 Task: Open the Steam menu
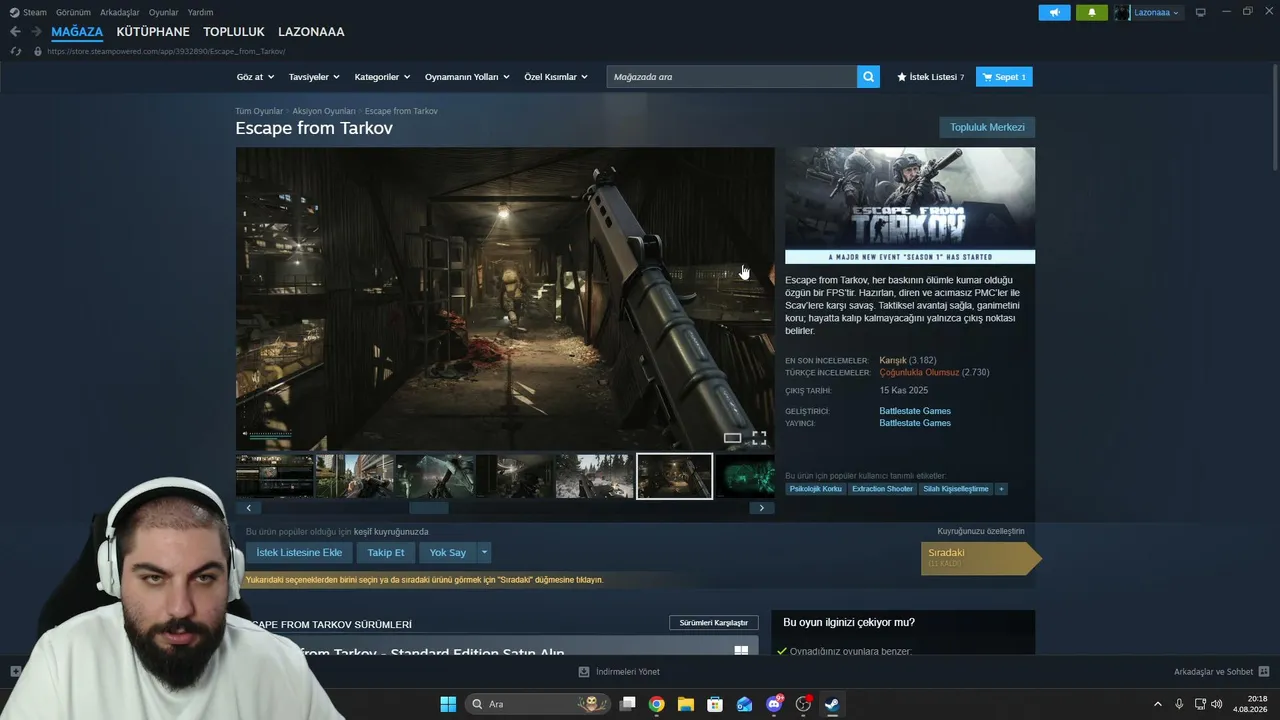[x=35, y=12]
